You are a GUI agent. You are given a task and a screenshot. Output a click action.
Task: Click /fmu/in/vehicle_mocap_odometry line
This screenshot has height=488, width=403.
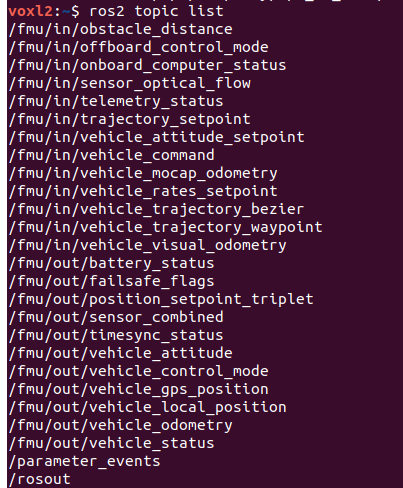143,173
